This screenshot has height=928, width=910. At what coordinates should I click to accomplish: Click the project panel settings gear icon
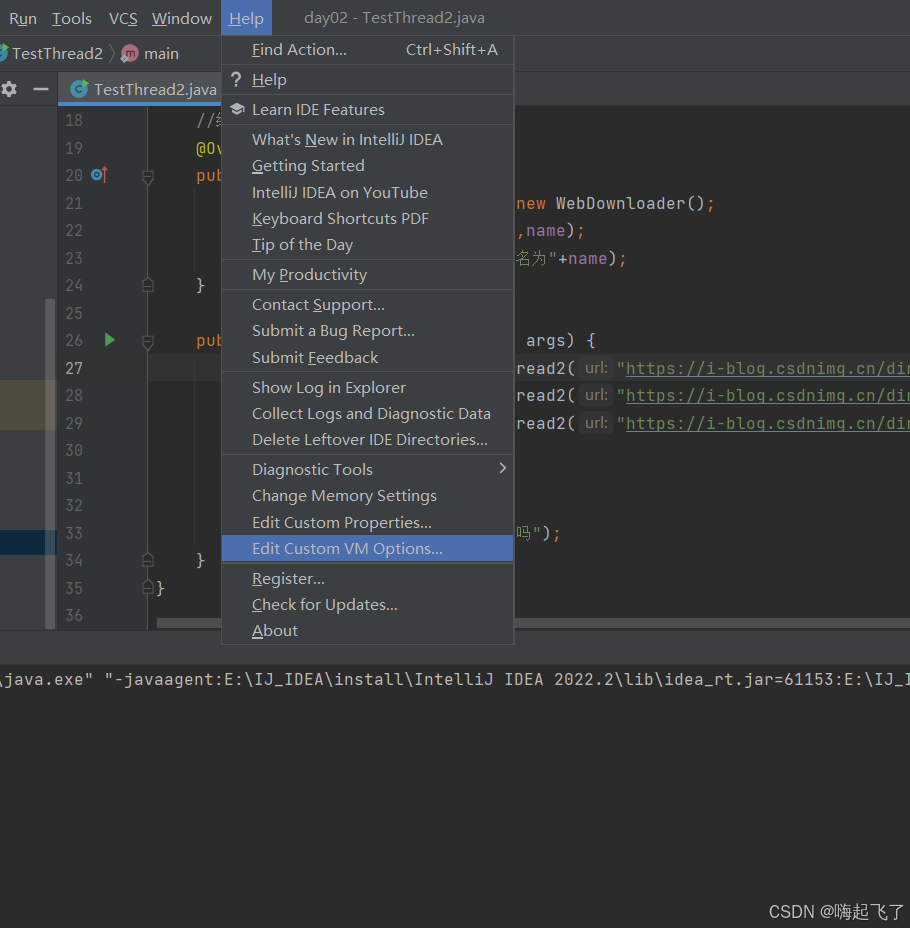point(9,89)
